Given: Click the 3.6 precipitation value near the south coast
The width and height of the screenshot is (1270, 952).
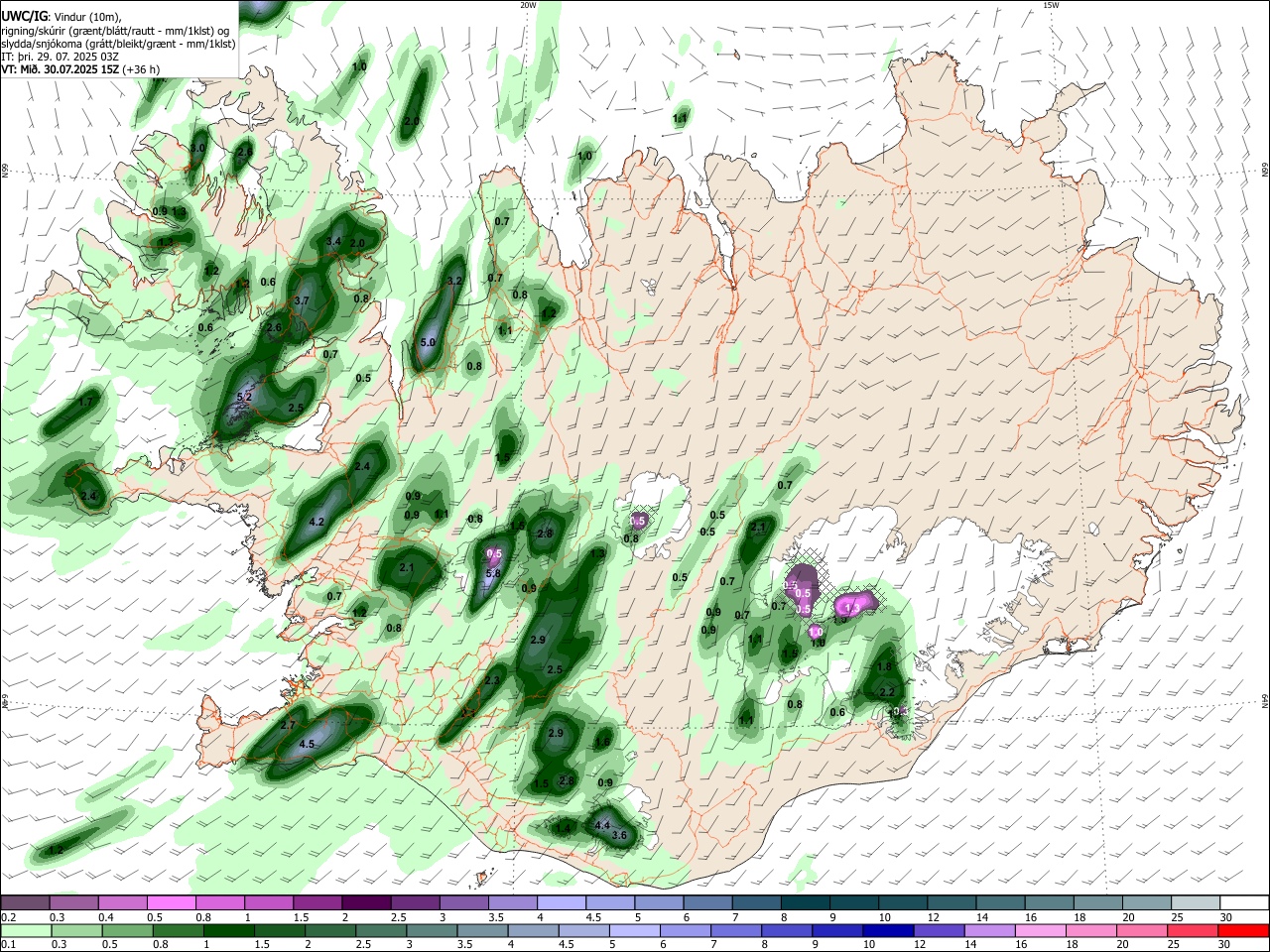Looking at the screenshot, I should [620, 836].
